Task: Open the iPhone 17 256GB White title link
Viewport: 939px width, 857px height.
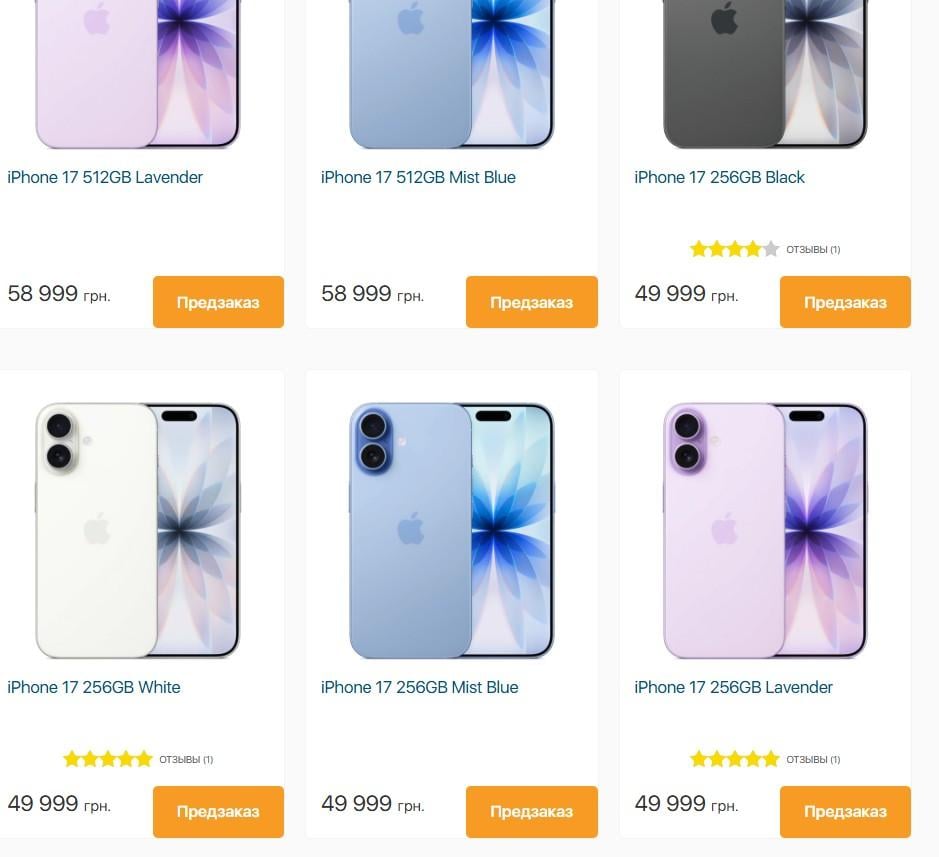Action: (x=93, y=687)
